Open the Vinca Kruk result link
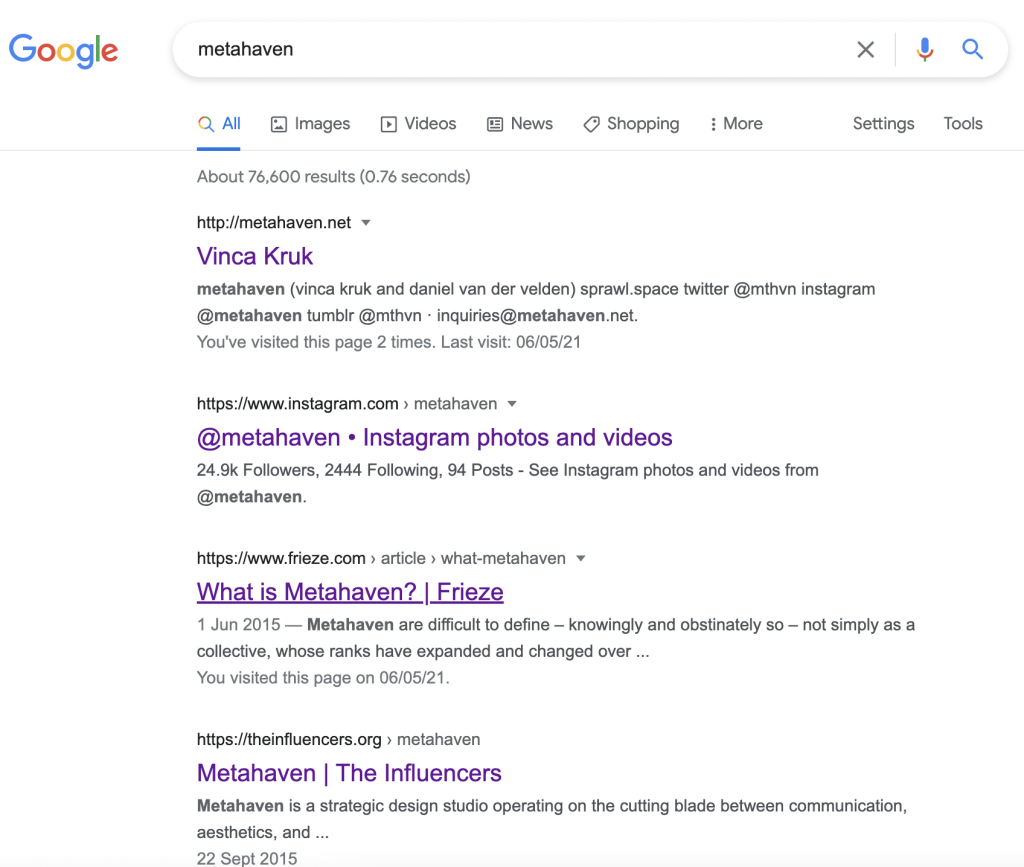The width and height of the screenshot is (1024, 867). click(255, 257)
